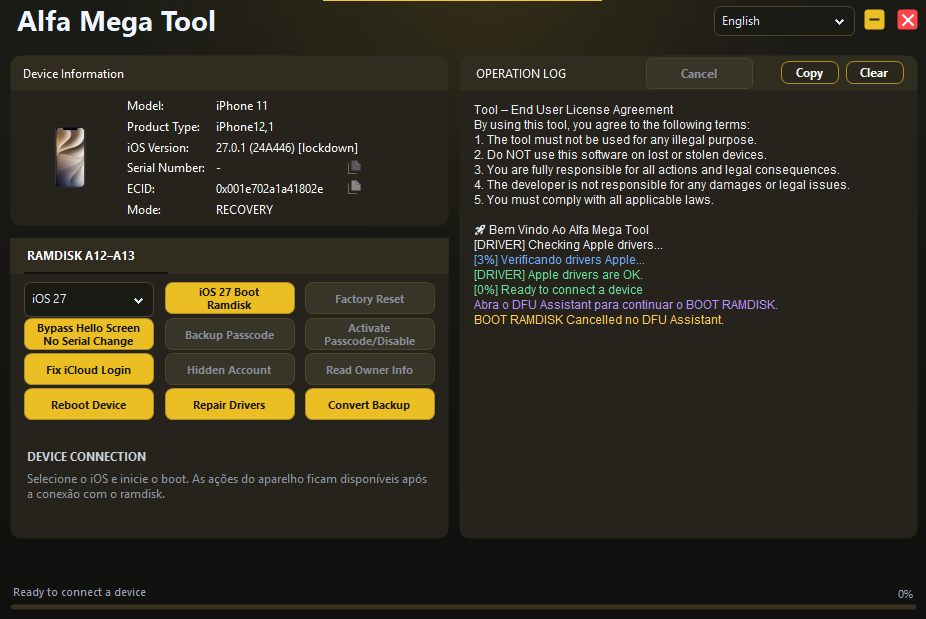Click the Reboot Device button
The width and height of the screenshot is (926, 619).
click(89, 405)
